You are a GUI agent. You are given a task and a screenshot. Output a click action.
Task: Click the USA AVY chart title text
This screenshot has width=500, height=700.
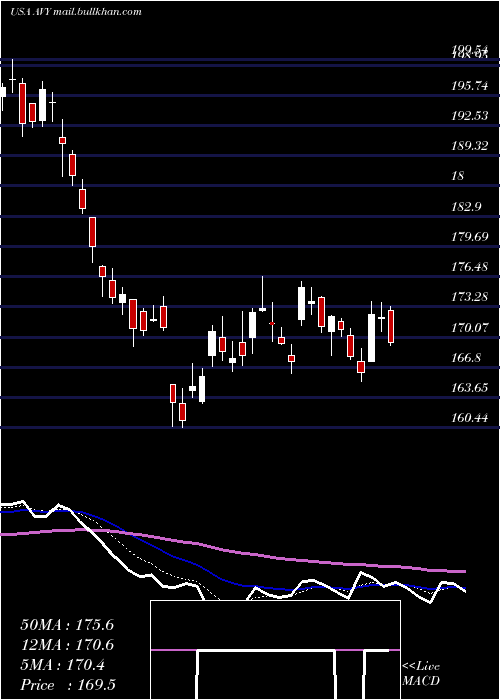pos(76,12)
